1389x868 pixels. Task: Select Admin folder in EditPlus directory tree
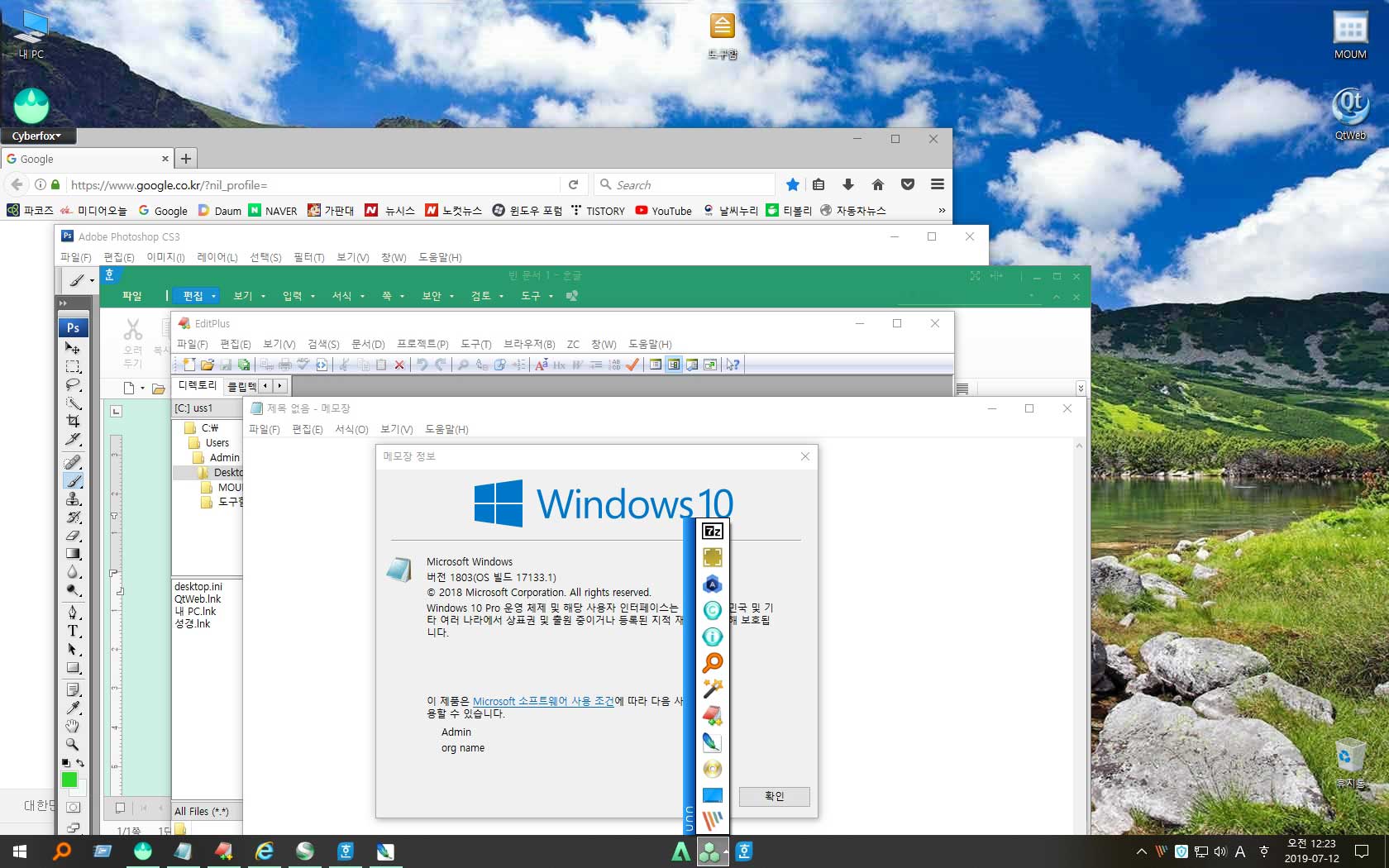225,458
